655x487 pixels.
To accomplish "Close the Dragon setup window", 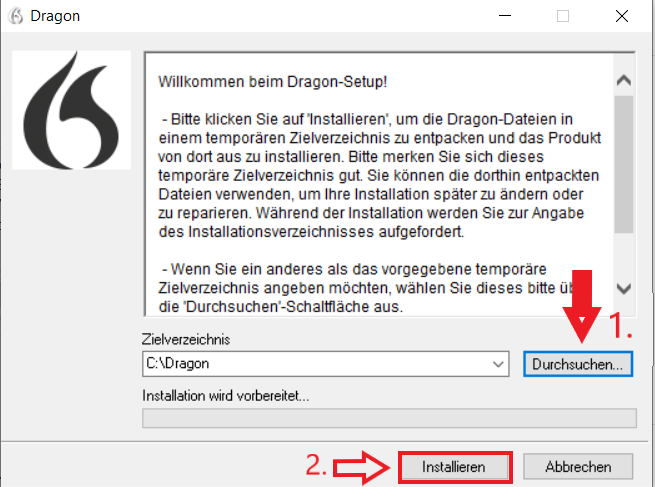I will (x=622, y=16).
